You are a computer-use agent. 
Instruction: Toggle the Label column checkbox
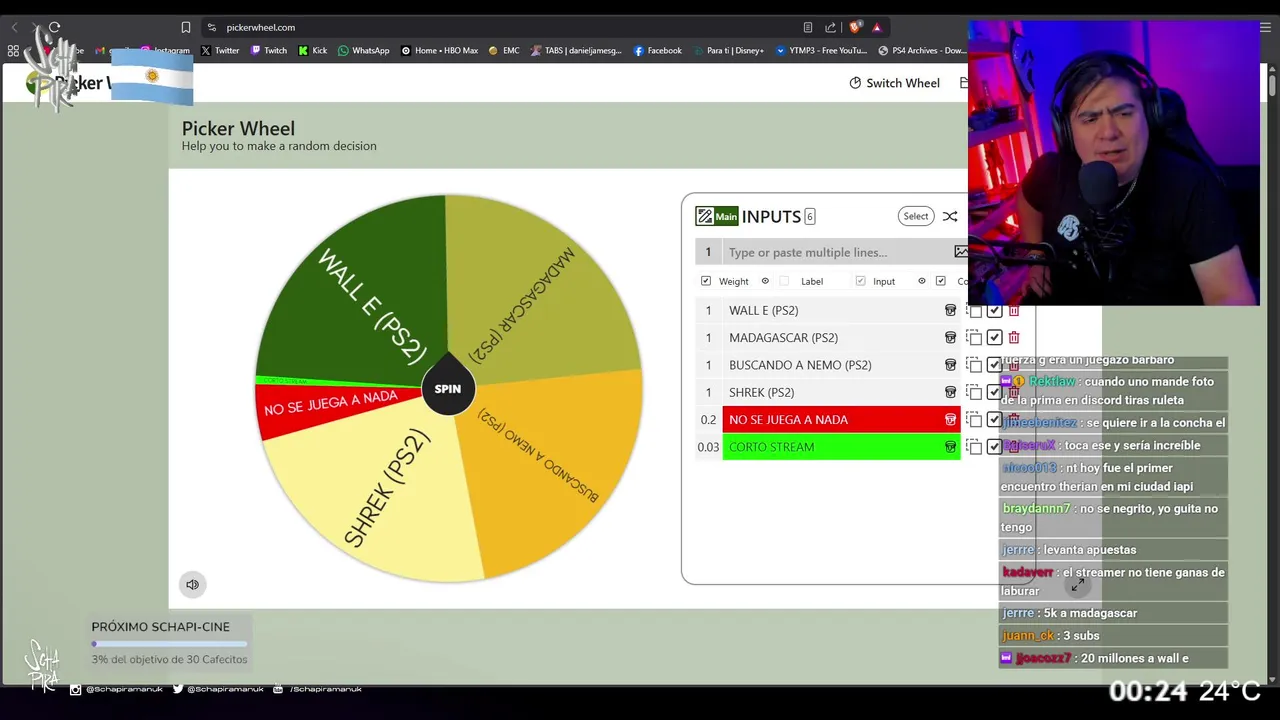point(784,281)
